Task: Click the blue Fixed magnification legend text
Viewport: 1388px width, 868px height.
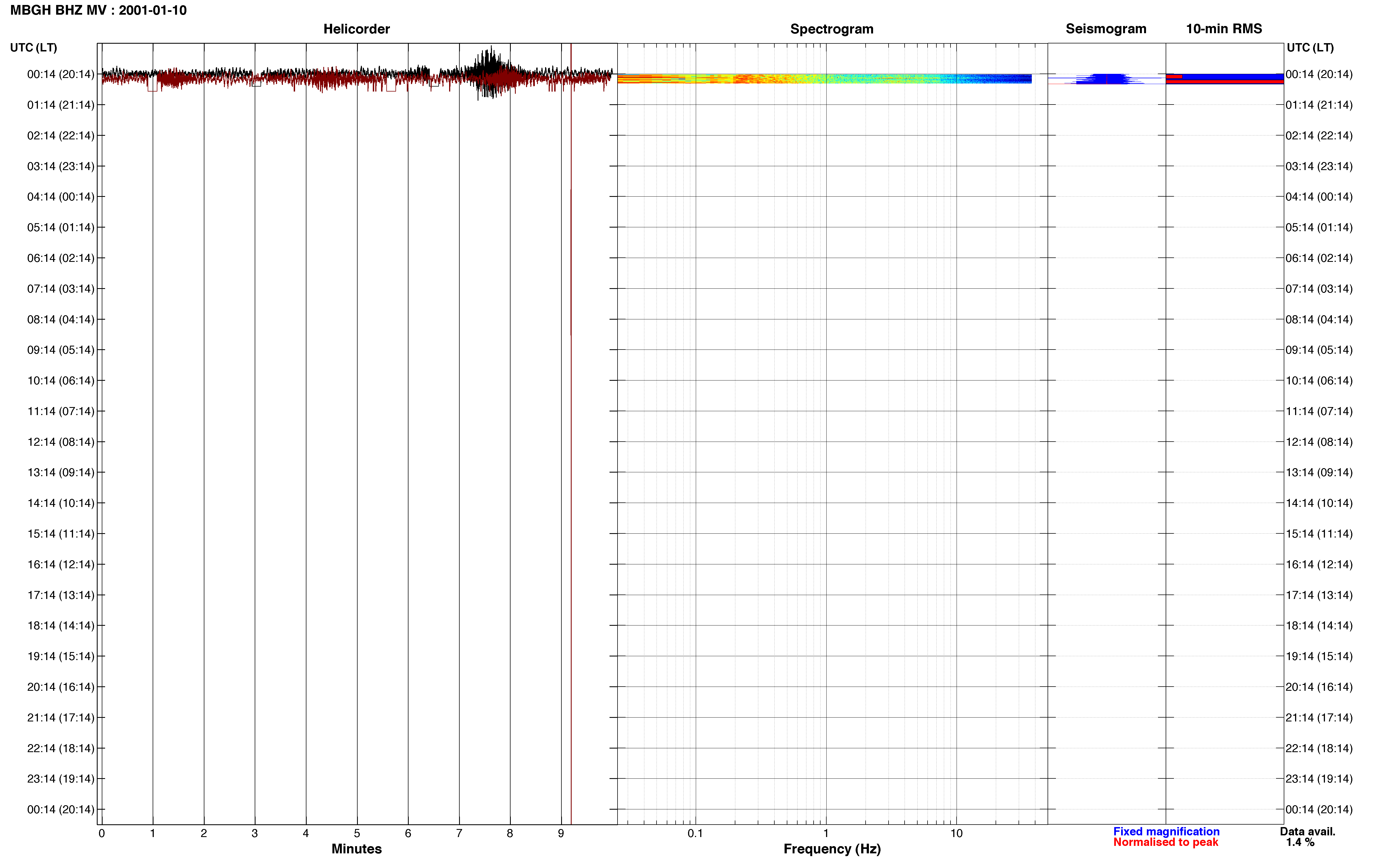Action: pos(1166,831)
